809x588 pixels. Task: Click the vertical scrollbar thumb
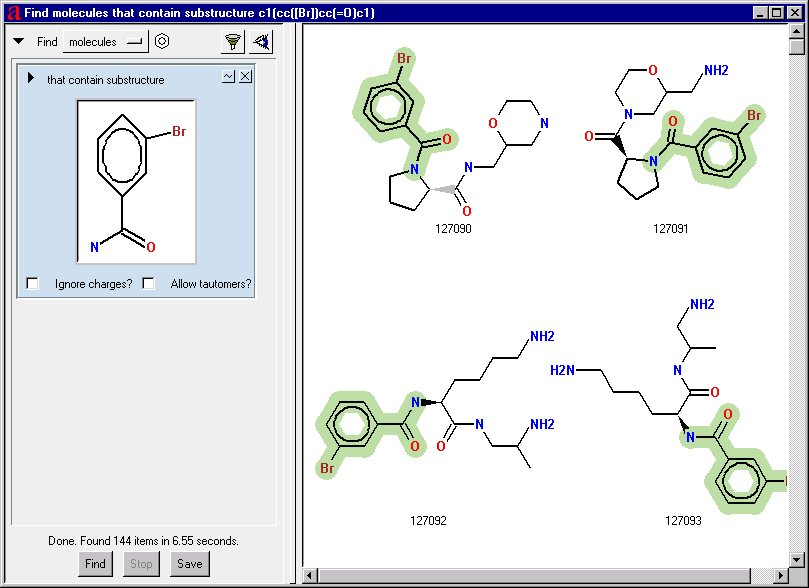[797, 47]
